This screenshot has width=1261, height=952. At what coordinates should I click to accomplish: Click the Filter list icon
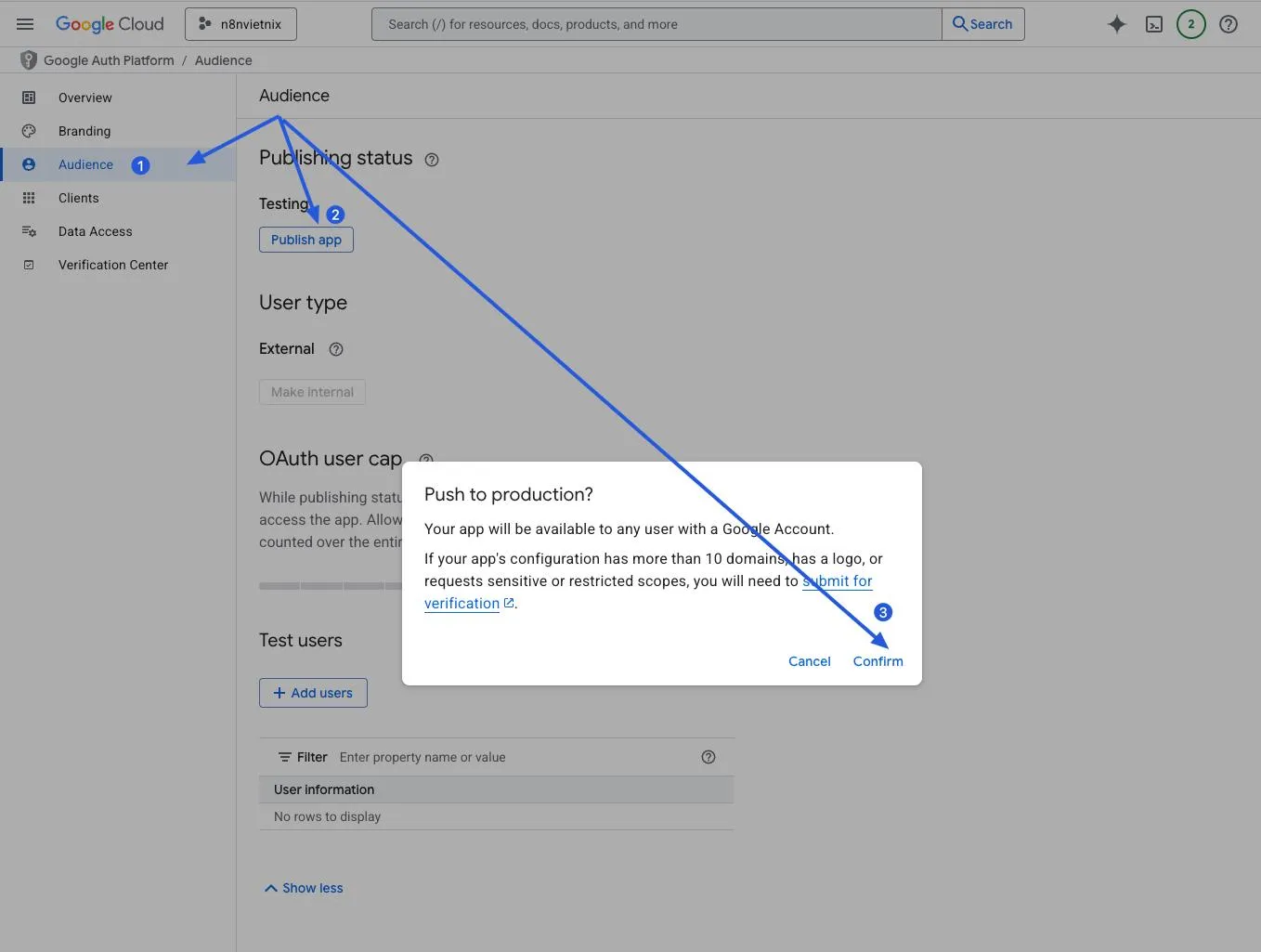point(285,757)
